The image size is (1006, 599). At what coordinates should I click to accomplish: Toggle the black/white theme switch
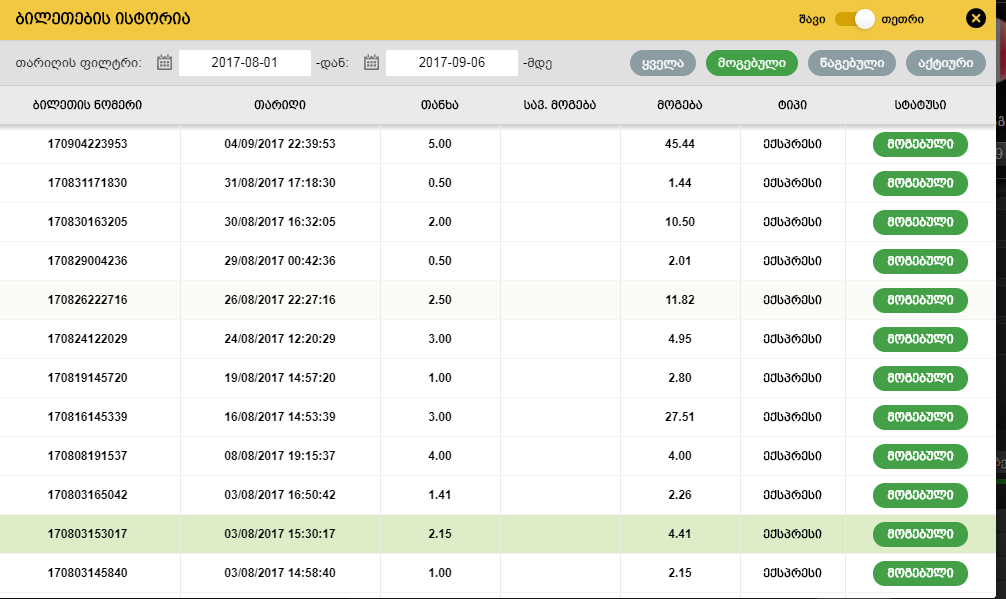pyautogui.click(x=855, y=19)
